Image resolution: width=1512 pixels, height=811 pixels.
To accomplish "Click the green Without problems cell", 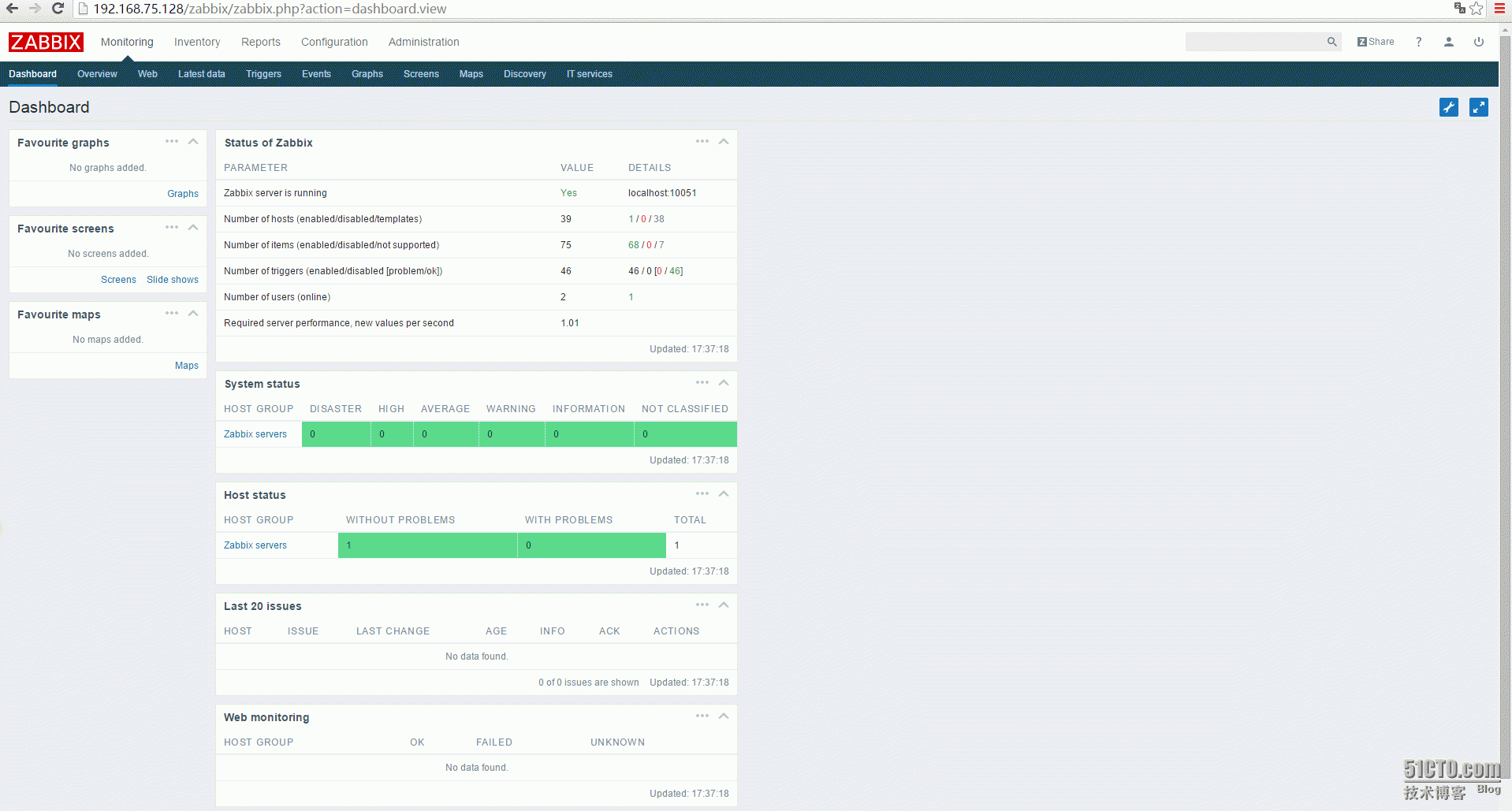I will point(427,545).
